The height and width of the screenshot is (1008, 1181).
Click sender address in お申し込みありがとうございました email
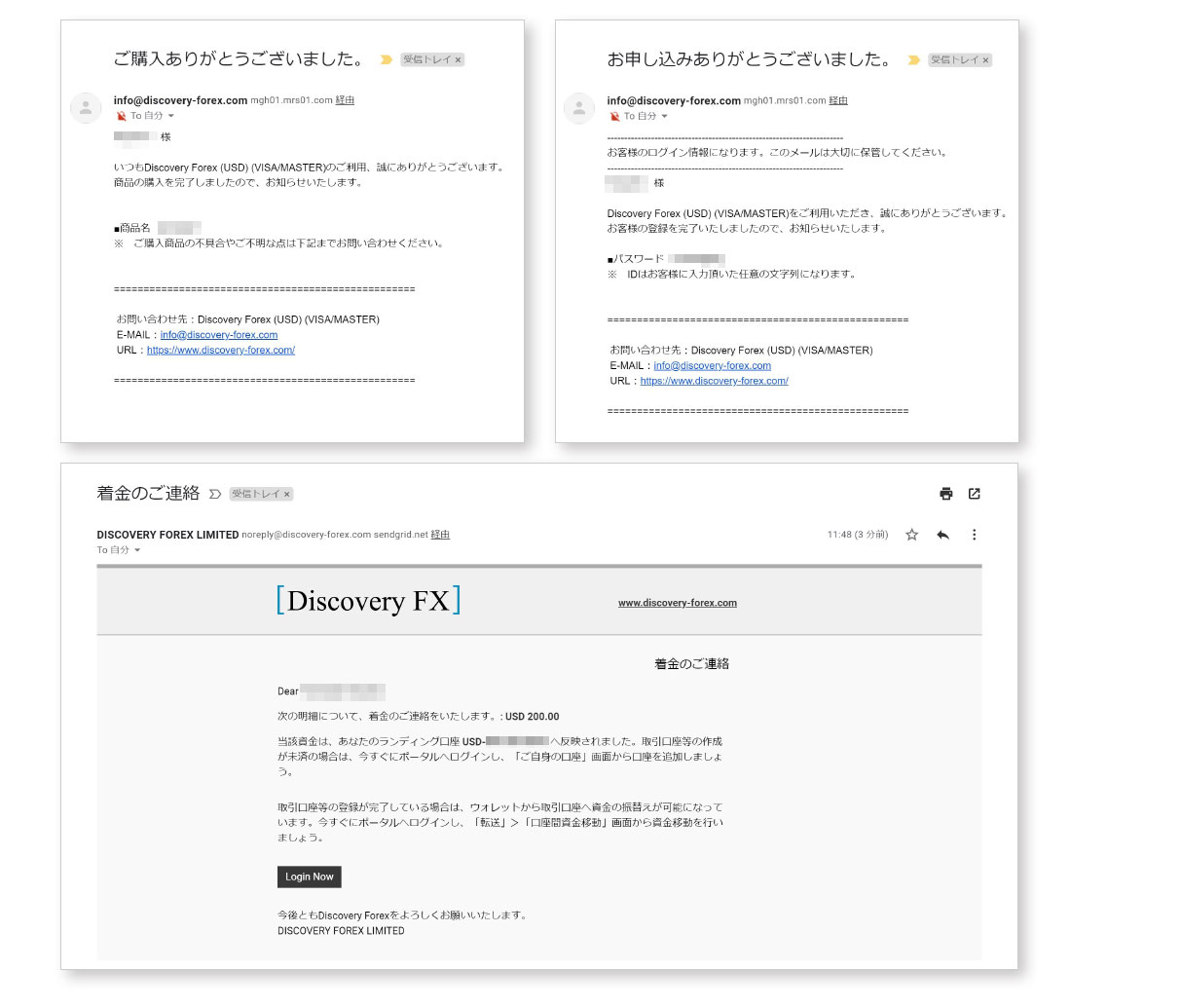(674, 100)
